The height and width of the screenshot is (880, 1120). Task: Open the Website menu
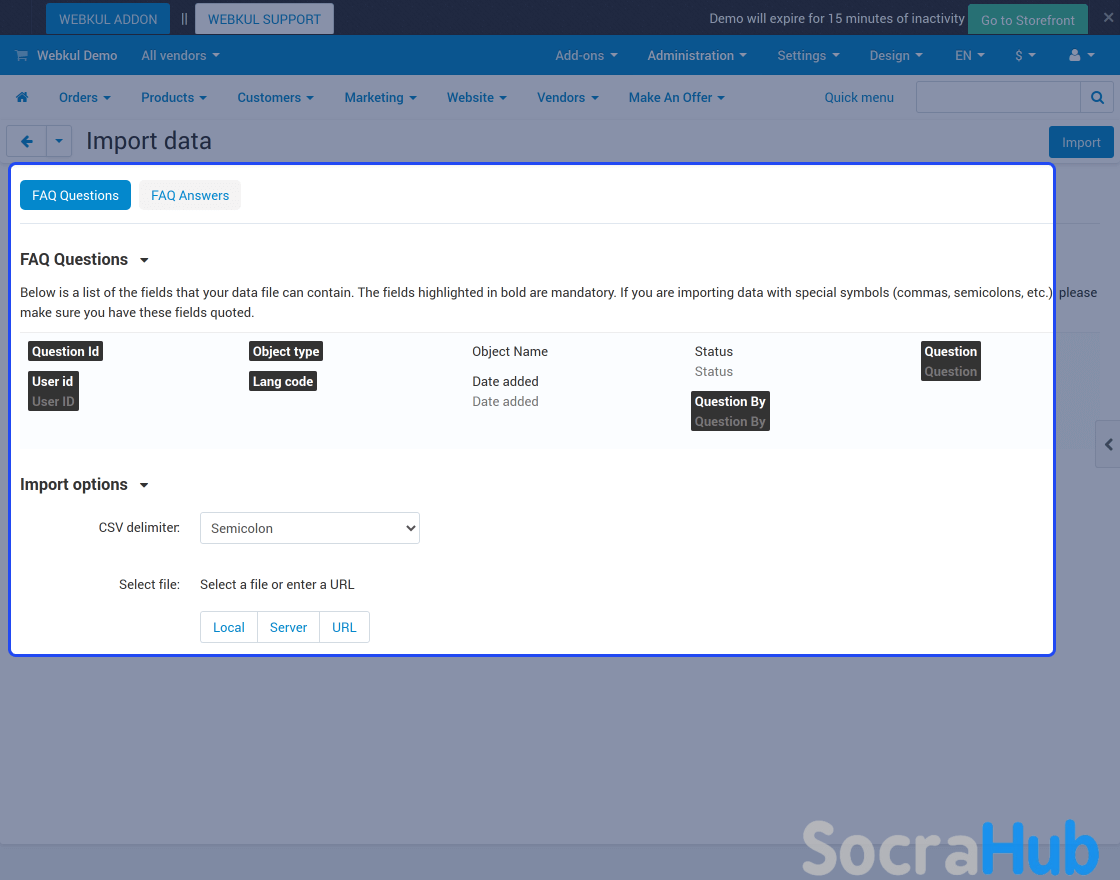pos(476,97)
